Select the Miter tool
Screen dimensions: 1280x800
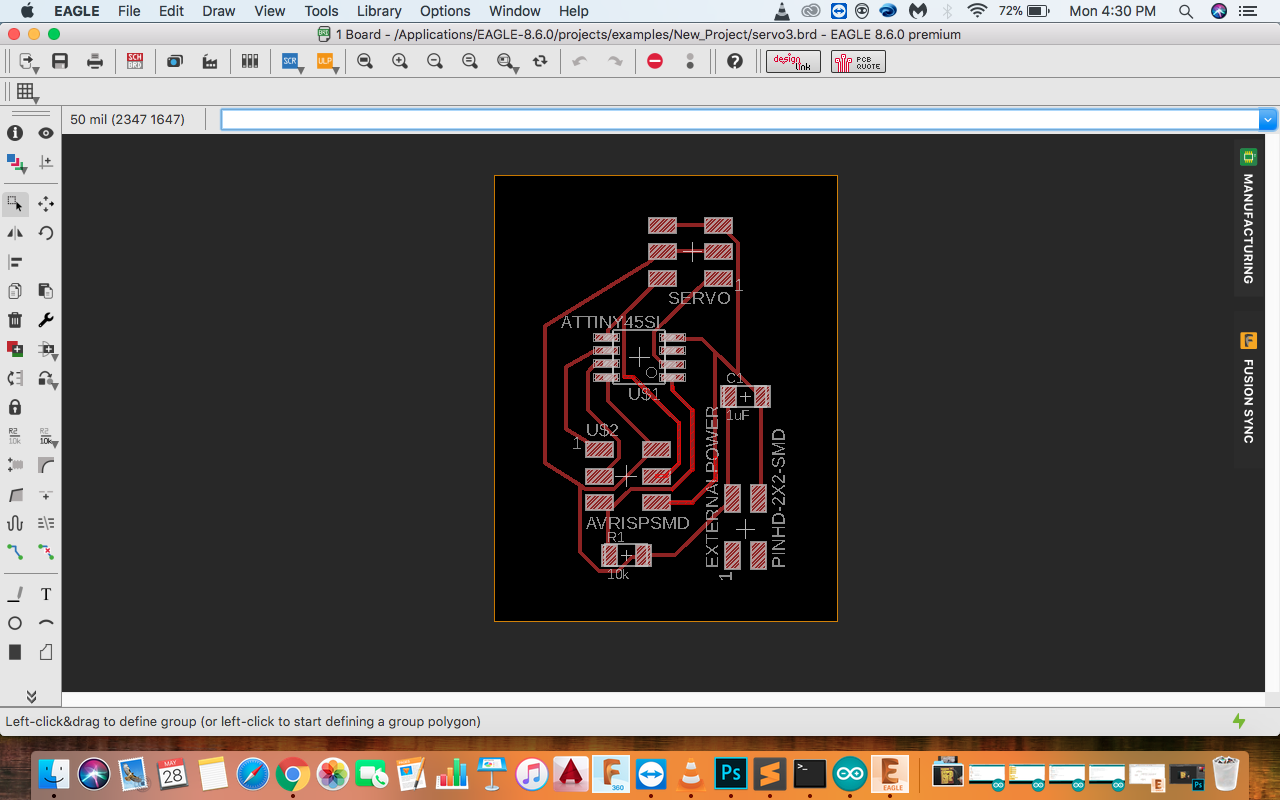pyautogui.click(x=46, y=465)
